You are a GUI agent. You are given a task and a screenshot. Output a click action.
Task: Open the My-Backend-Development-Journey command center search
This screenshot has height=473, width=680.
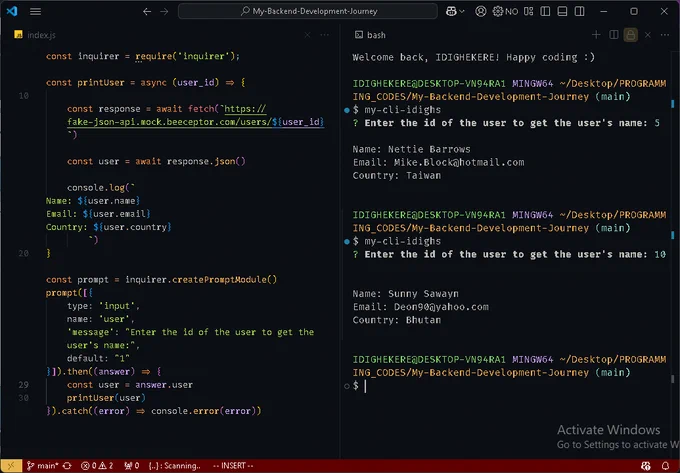tap(307, 11)
